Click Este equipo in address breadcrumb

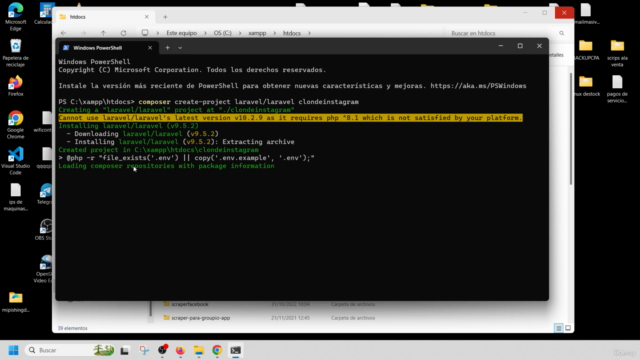(x=182, y=33)
